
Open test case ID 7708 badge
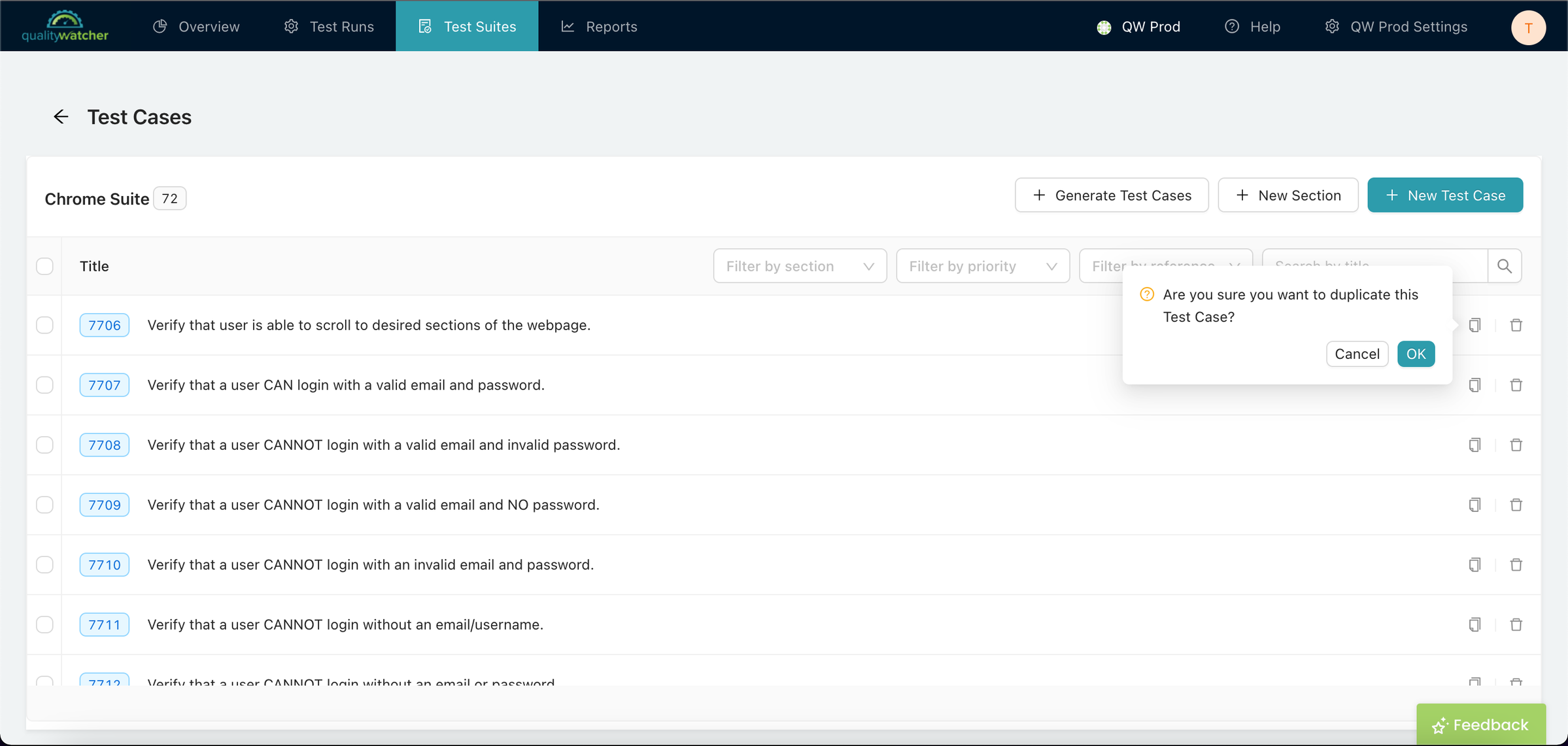[105, 445]
